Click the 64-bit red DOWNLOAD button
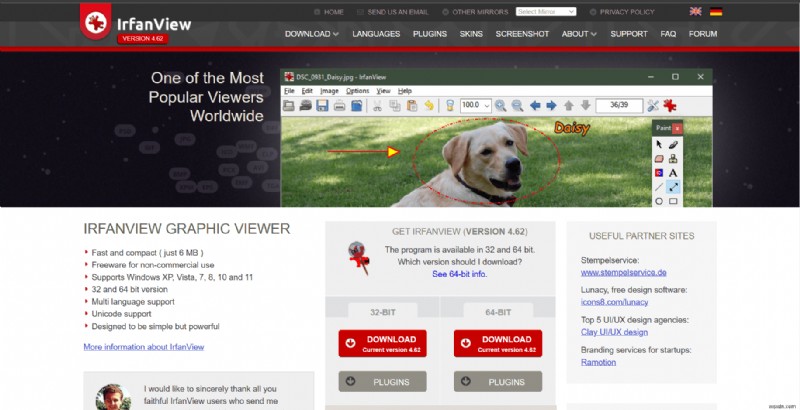Screen dimensions: 800x410 [498, 343]
